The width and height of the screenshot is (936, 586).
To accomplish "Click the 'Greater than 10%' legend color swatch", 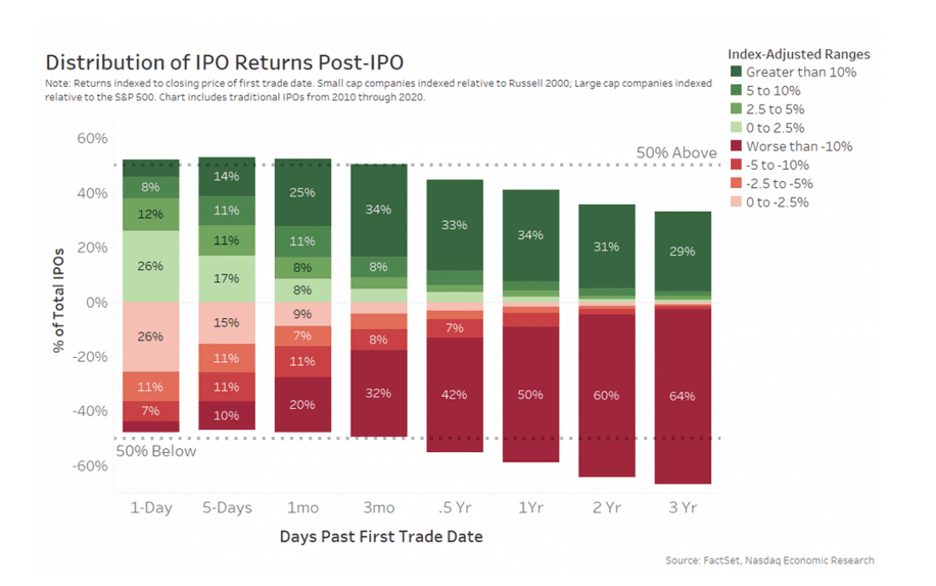I will pos(736,72).
